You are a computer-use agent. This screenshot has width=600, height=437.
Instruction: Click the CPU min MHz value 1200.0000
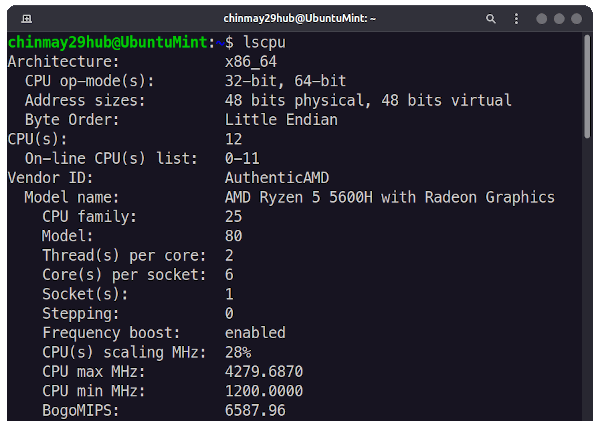tap(264, 391)
